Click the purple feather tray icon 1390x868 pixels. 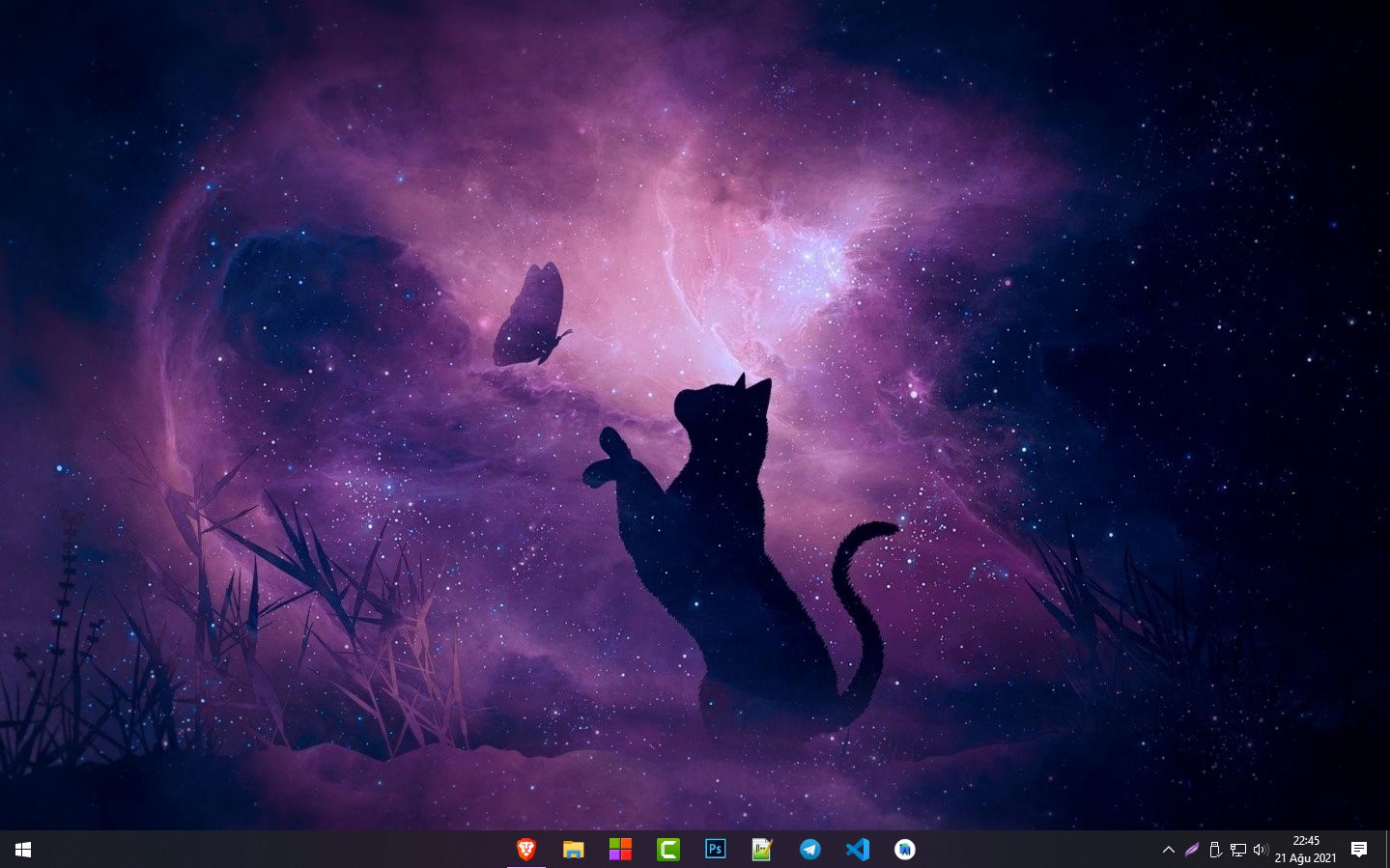pos(1192,850)
